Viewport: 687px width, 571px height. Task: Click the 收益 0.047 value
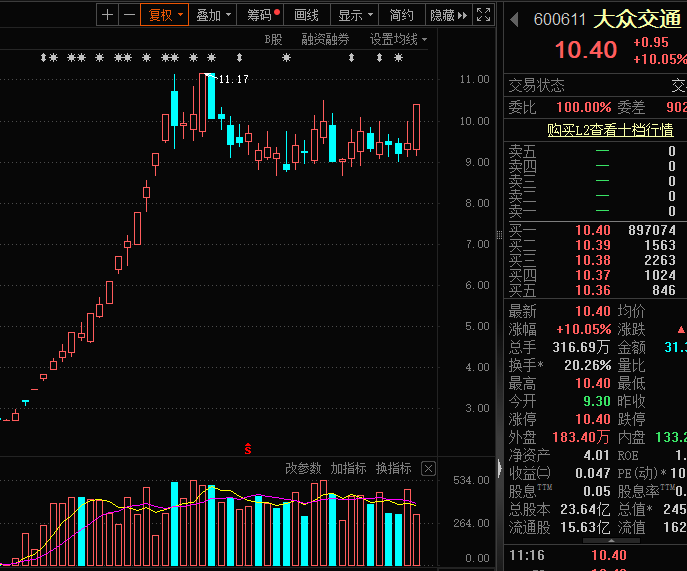(592, 473)
